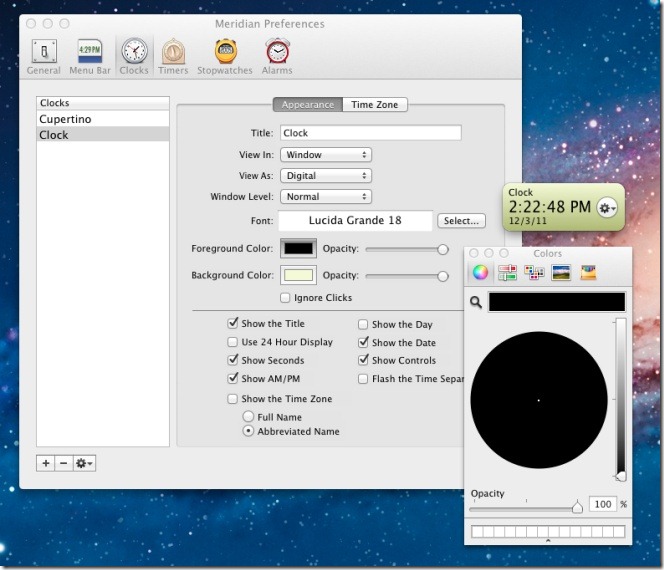
Task: Uncheck Show AM/PM
Action: 232,378
